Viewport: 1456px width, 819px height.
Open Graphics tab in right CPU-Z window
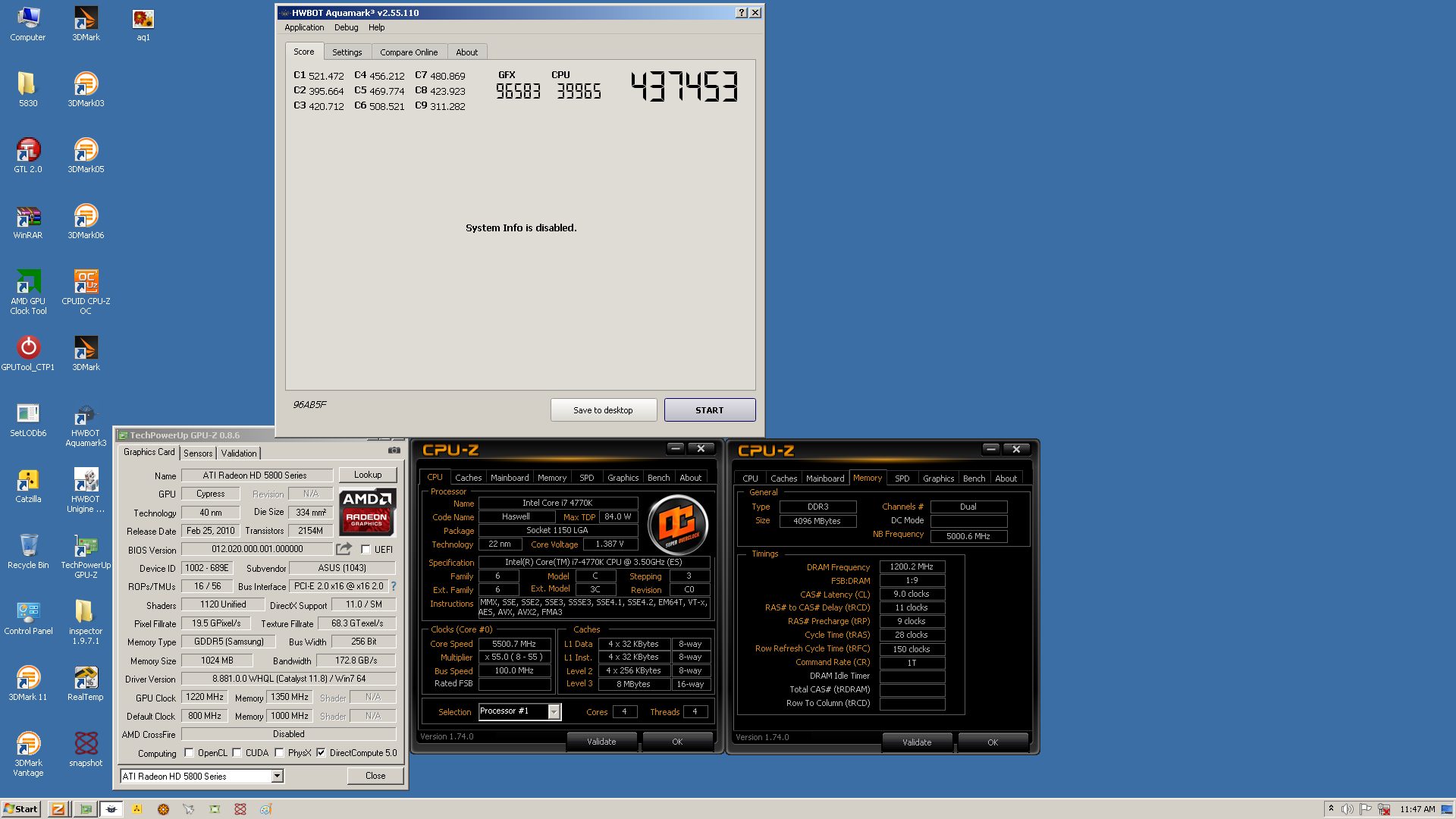tap(938, 479)
